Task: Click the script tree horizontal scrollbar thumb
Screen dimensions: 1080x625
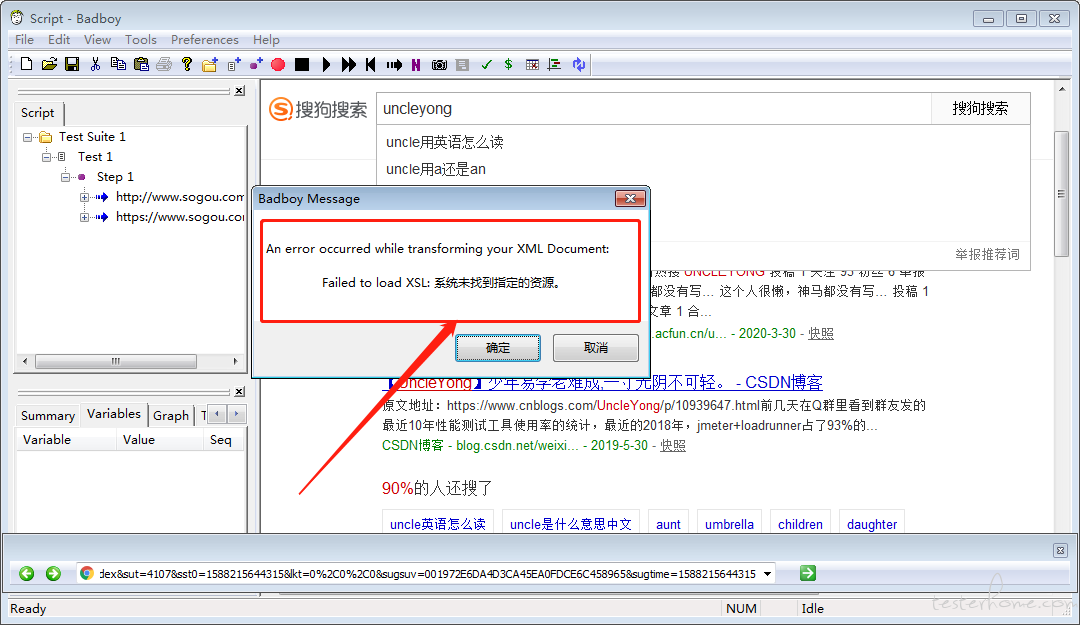Action: tap(116, 361)
